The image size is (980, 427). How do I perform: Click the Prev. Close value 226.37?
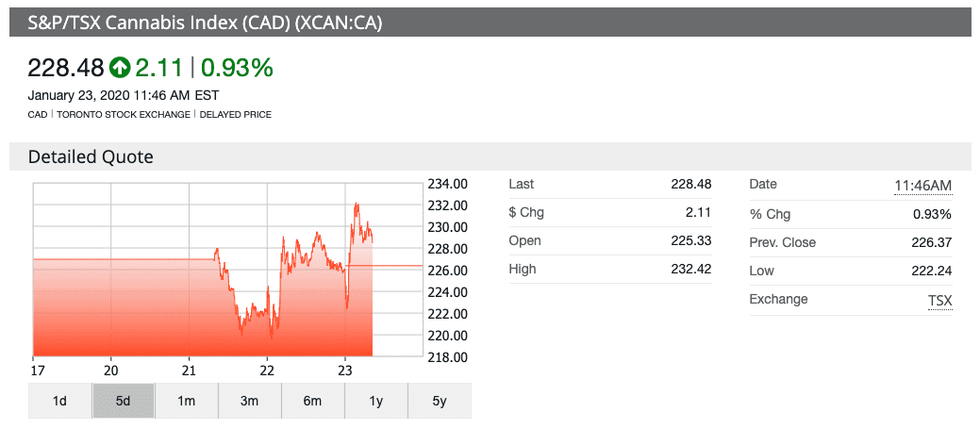[927, 243]
